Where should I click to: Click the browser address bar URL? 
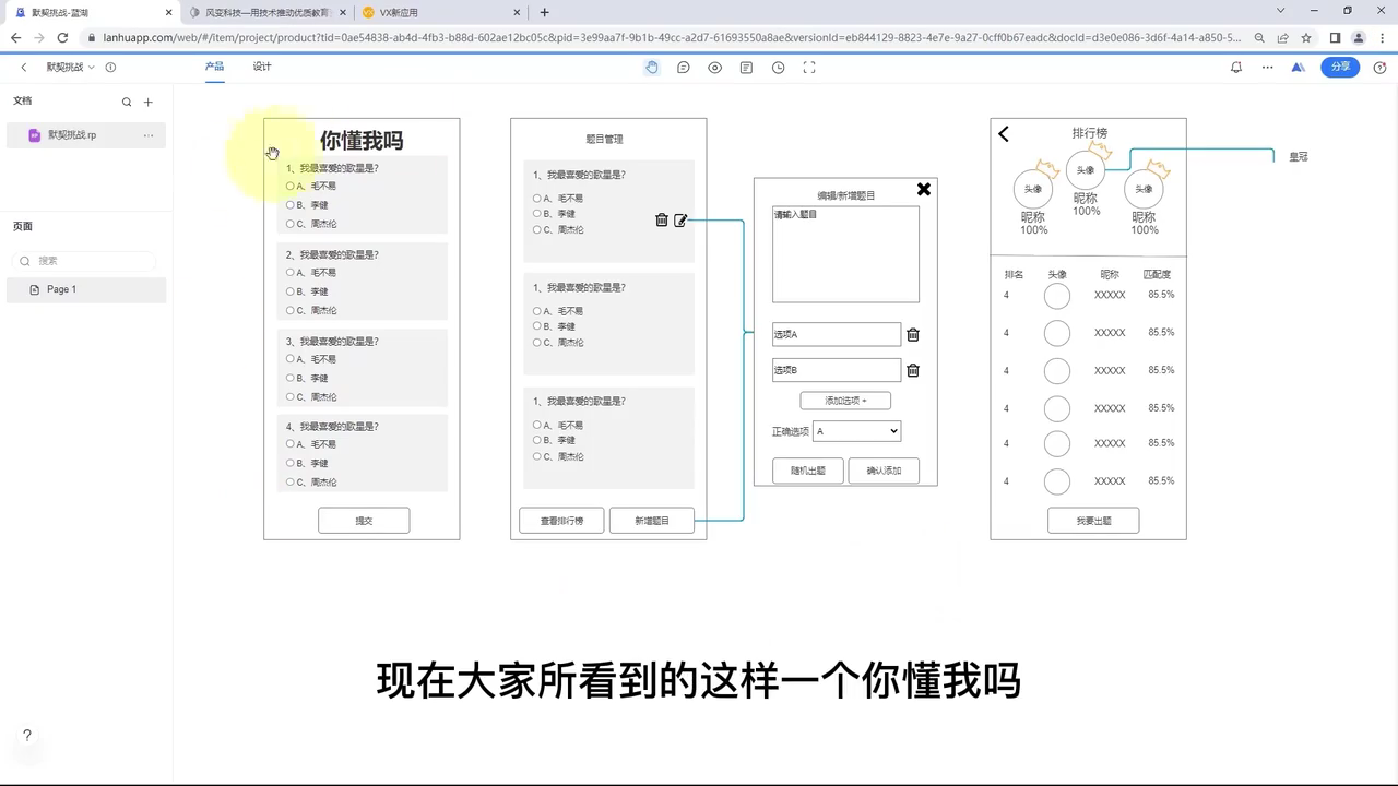[672, 38]
